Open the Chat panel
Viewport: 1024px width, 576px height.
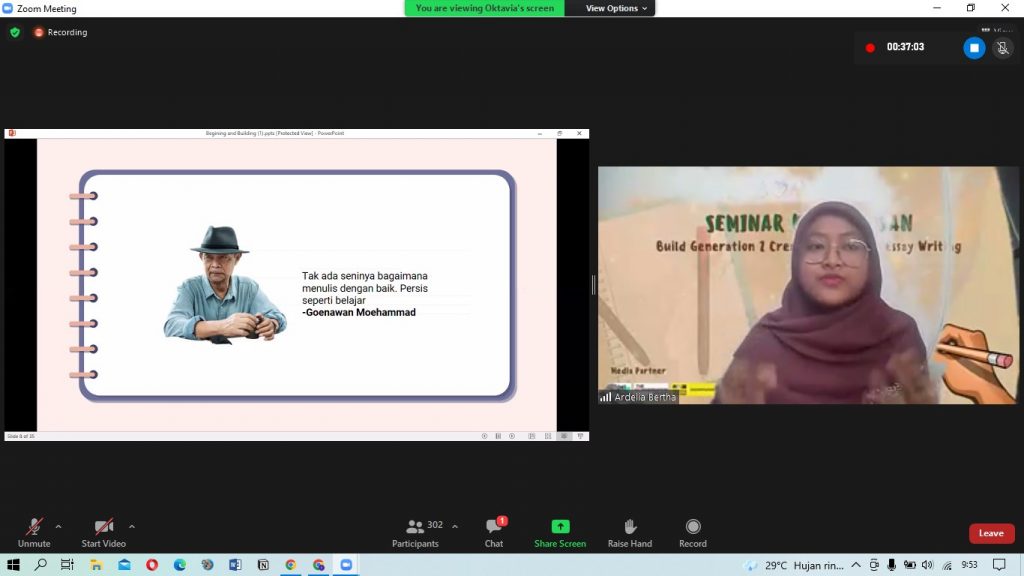(494, 532)
